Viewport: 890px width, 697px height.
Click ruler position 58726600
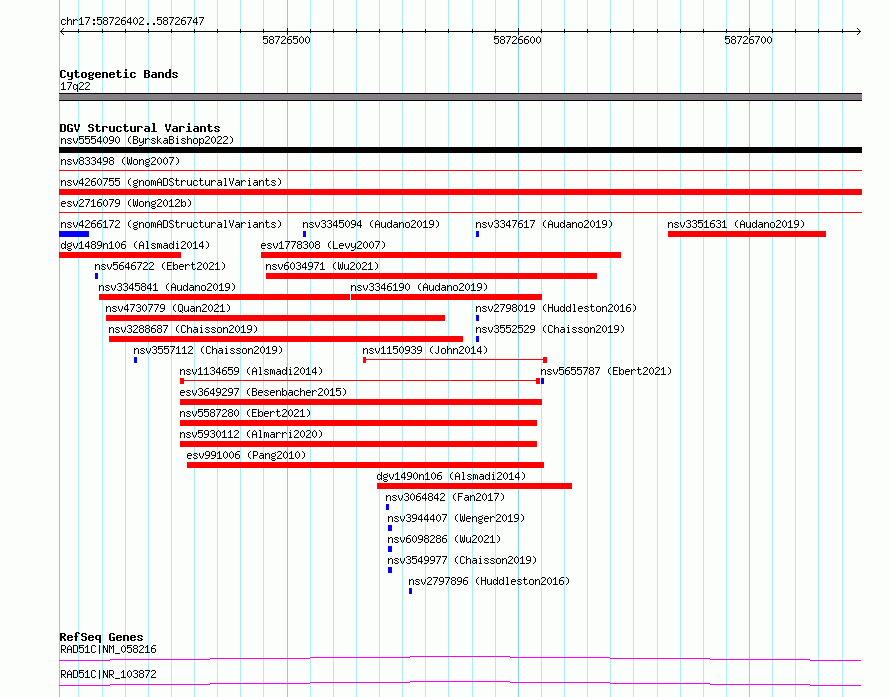(x=518, y=40)
